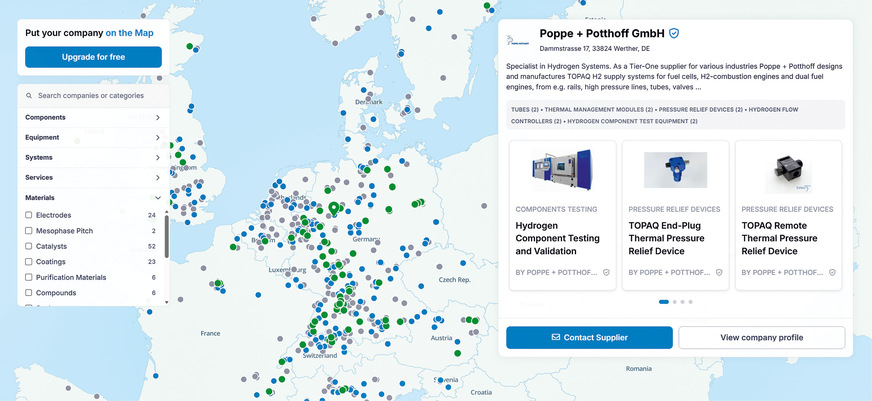Viewport: 872px width, 401px height.
Task: Click the Germany label on the map
Action: pyautogui.click(x=366, y=239)
